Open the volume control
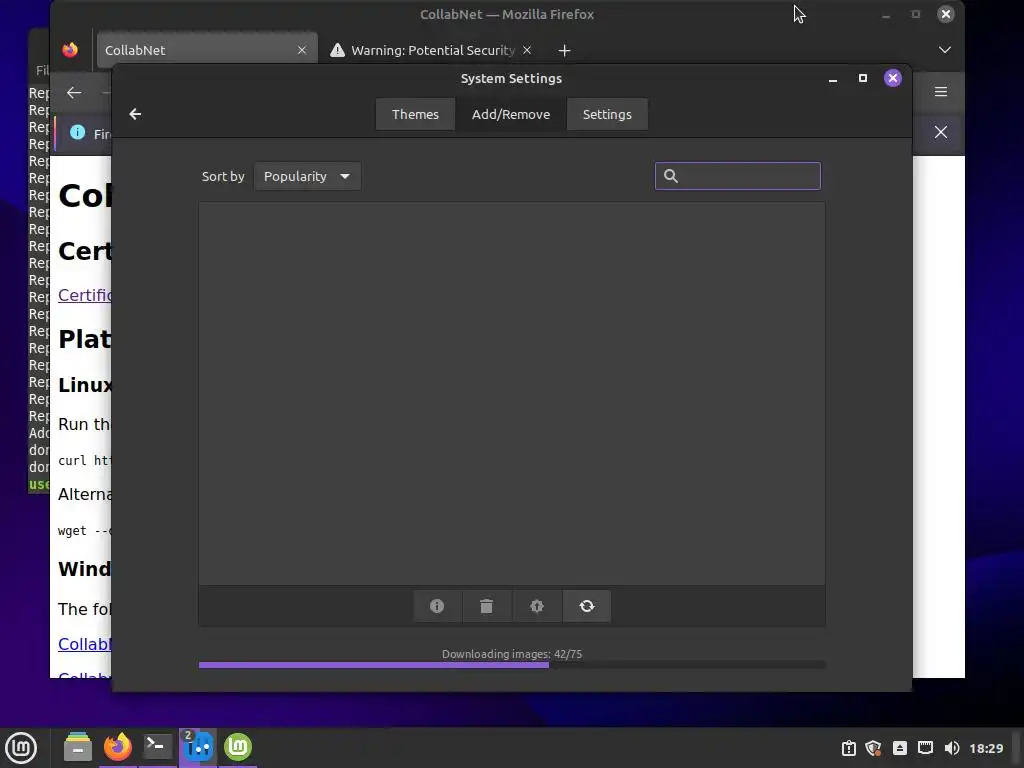1024x768 pixels. pyautogui.click(x=952, y=748)
